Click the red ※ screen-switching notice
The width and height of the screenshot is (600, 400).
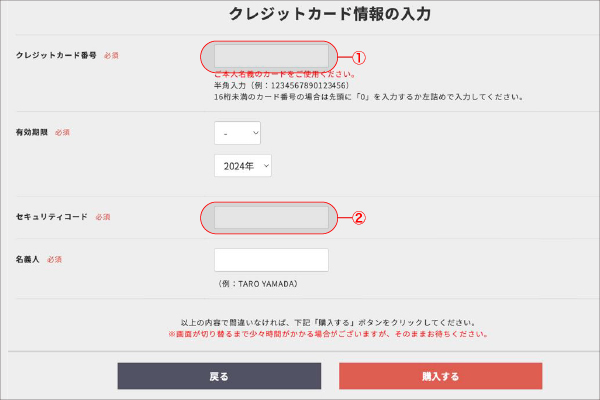click(x=329, y=334)
